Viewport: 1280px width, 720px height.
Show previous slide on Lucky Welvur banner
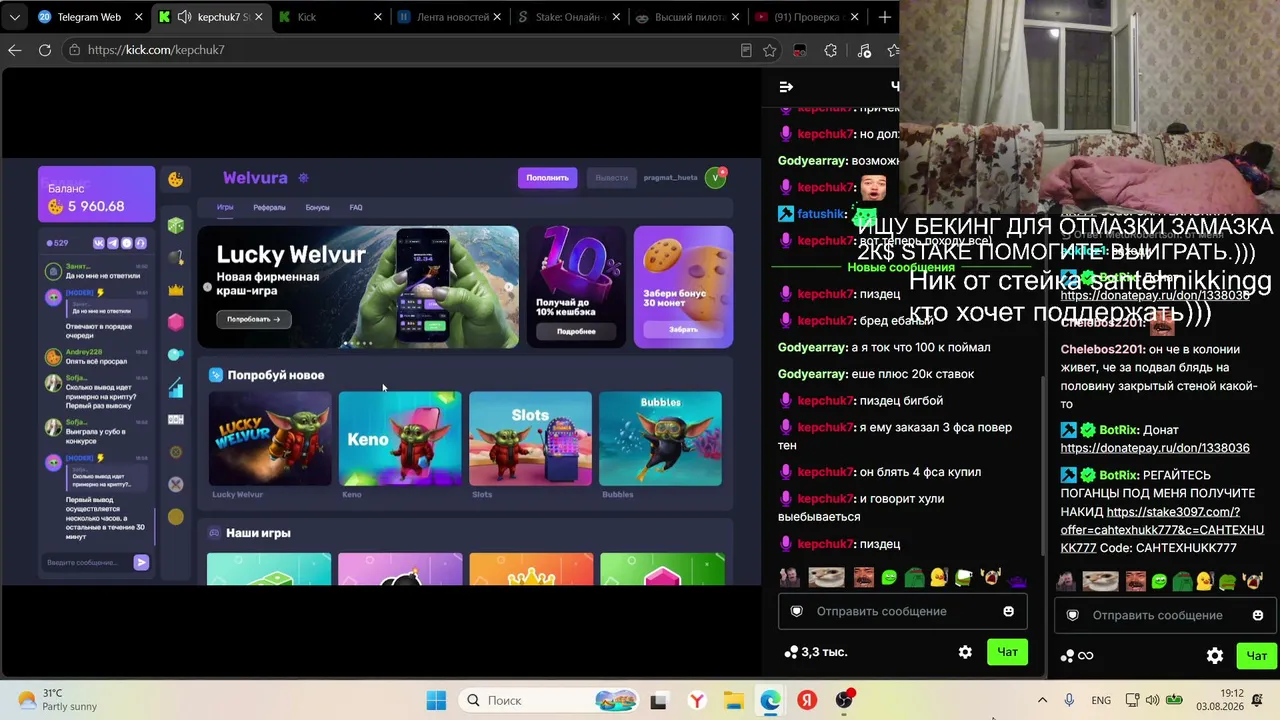pos(208,287)
